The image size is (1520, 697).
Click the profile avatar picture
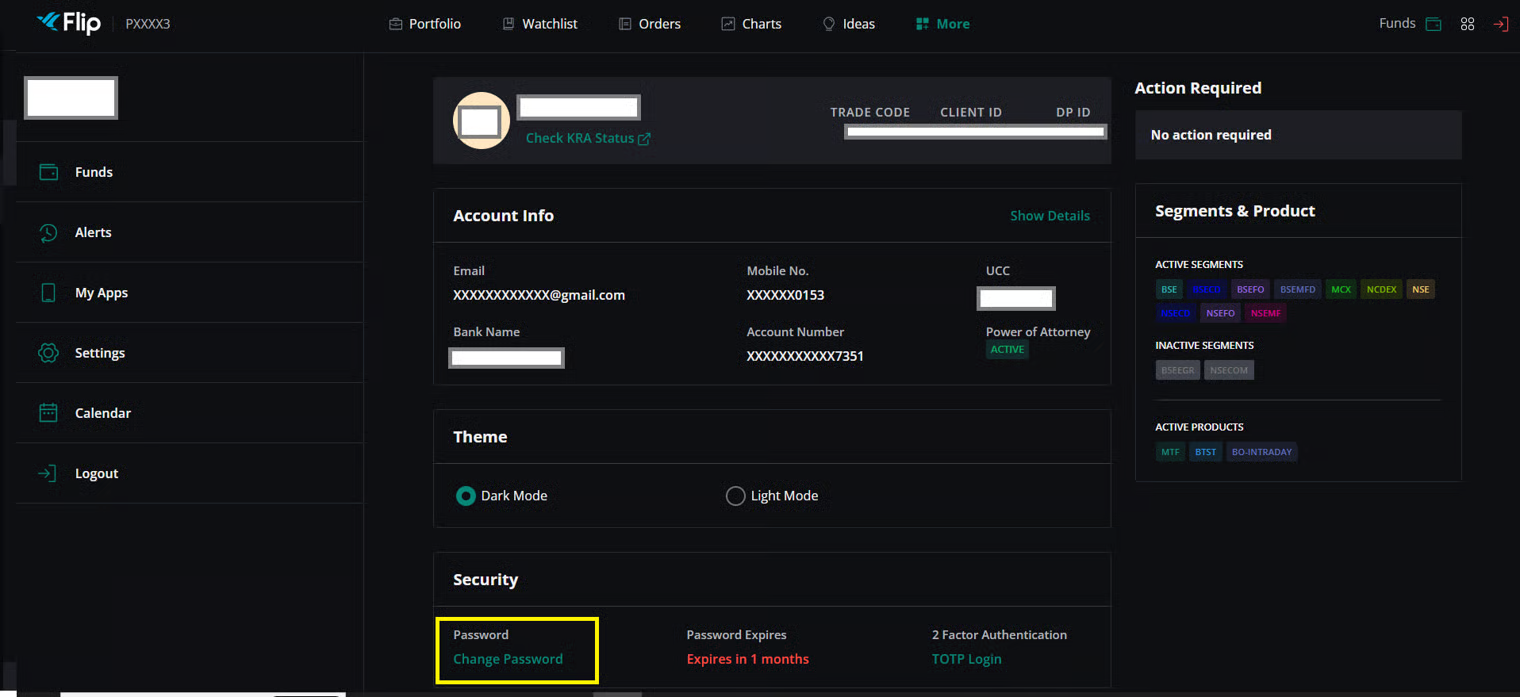(481, 121)
